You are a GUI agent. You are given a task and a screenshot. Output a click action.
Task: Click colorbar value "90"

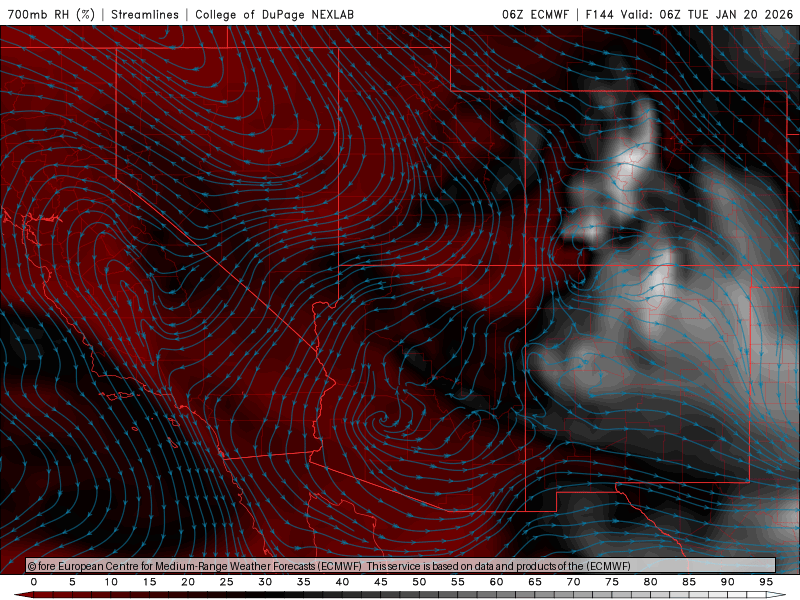727,582
